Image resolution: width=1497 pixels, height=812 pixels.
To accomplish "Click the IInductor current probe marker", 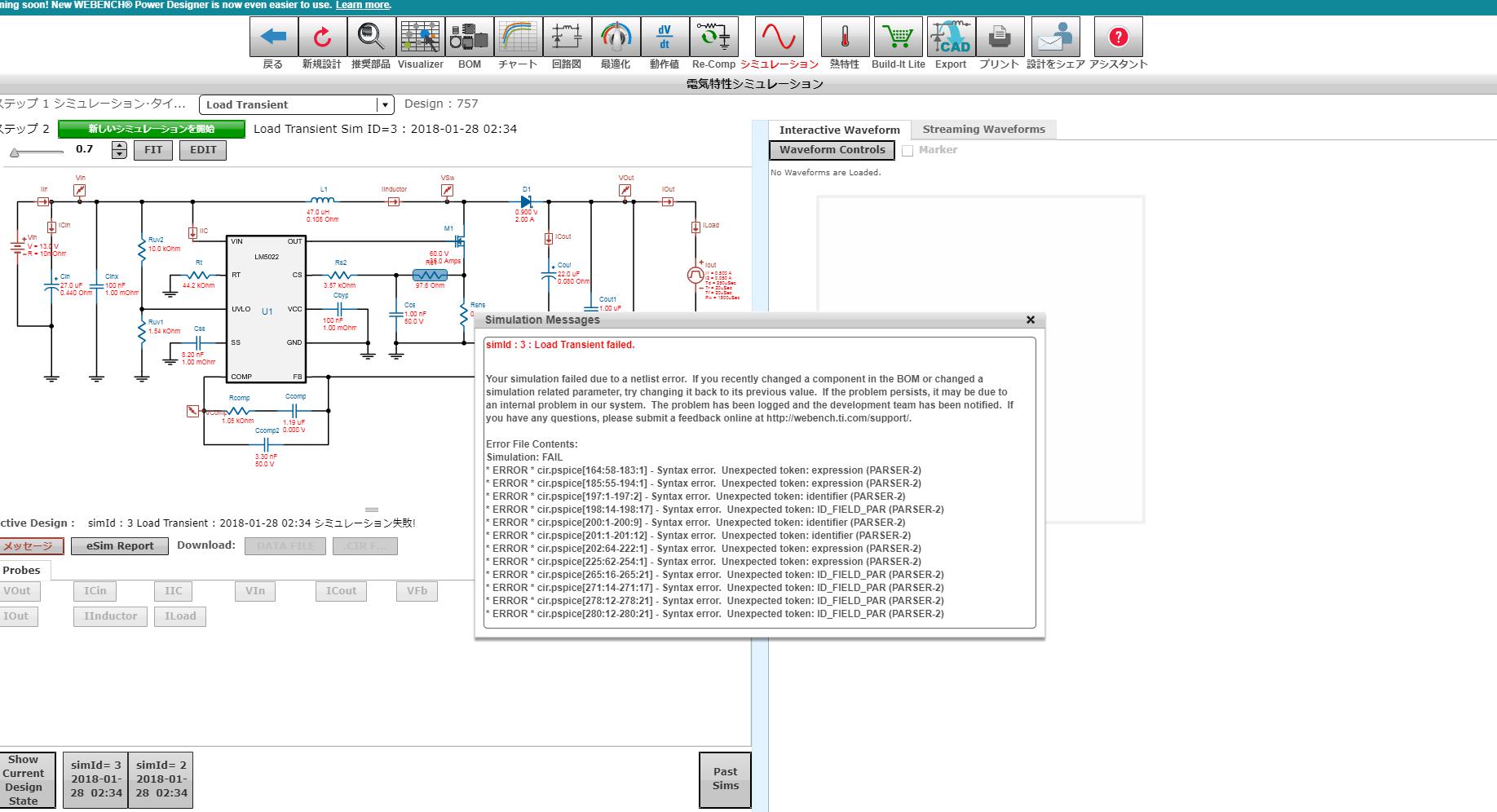I will (x=394, y=201).
